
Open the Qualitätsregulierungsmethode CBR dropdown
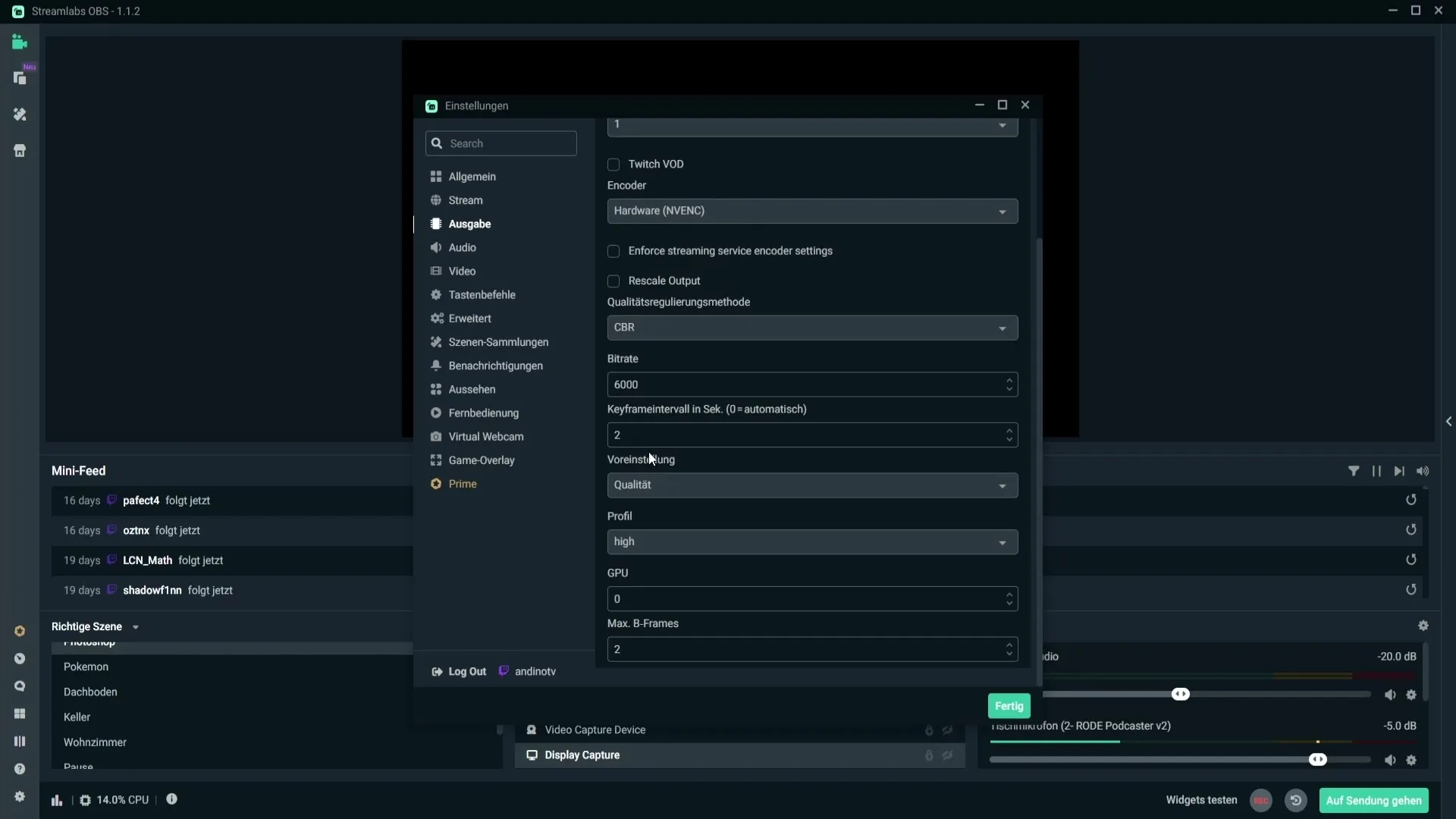[812, 327]
